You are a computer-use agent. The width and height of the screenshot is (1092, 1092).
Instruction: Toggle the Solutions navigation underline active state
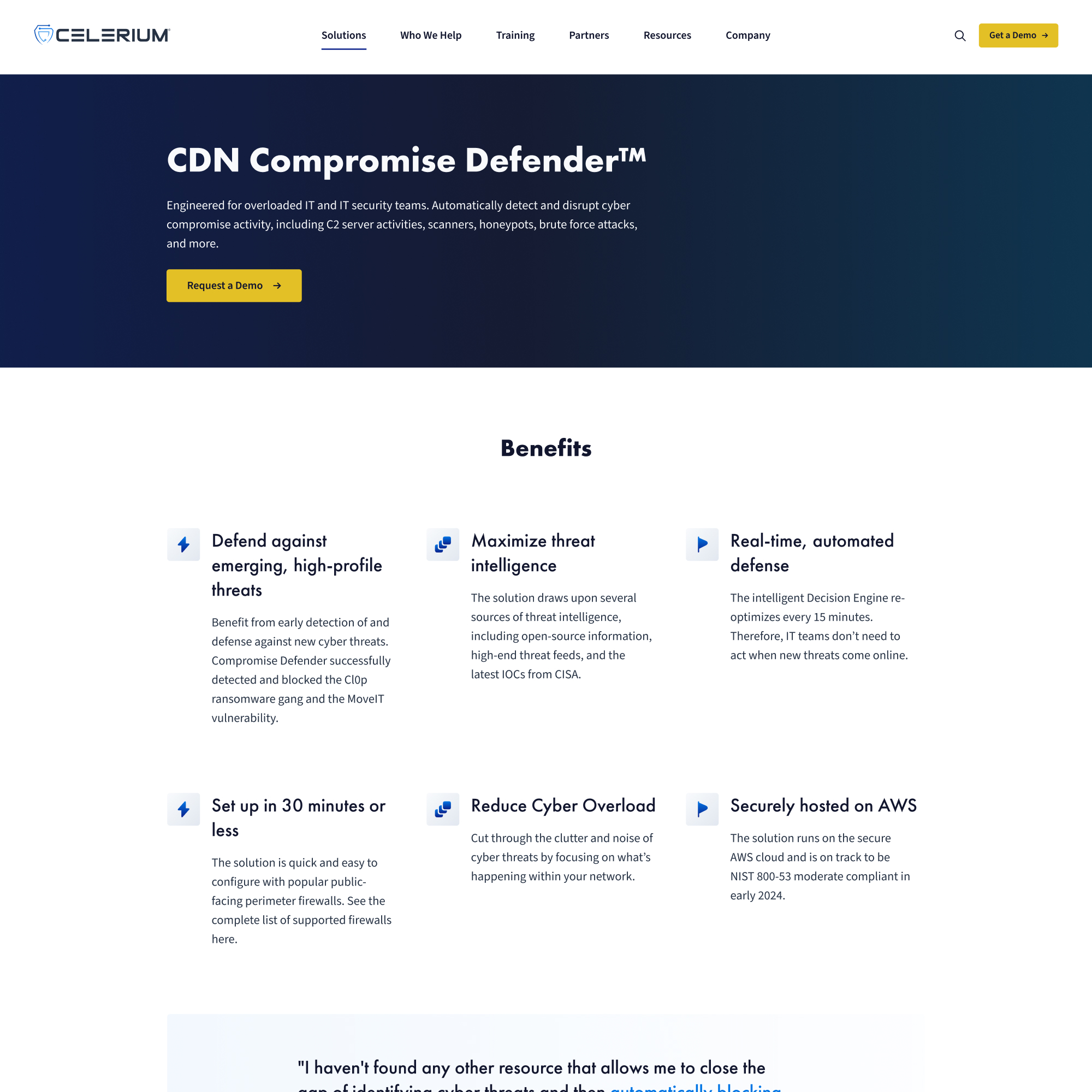pyautogui.click(x=344, y=35)
